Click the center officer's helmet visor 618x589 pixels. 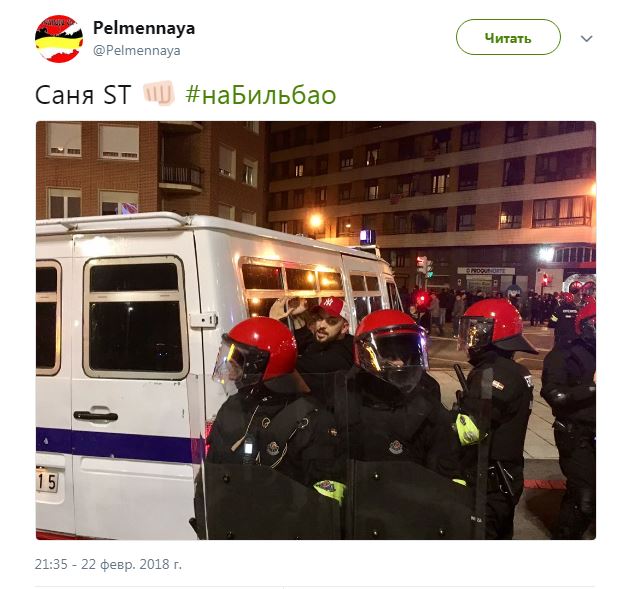392,347
